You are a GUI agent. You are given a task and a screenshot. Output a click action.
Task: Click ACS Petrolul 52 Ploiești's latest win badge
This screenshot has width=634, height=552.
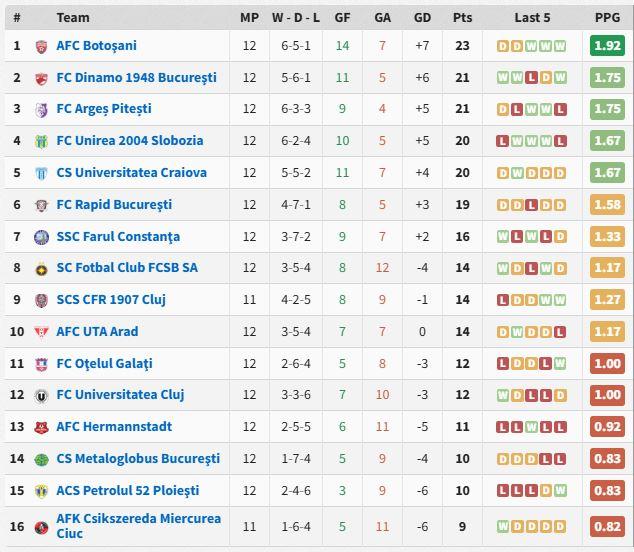pyautogui.click(x=560, y=491)
